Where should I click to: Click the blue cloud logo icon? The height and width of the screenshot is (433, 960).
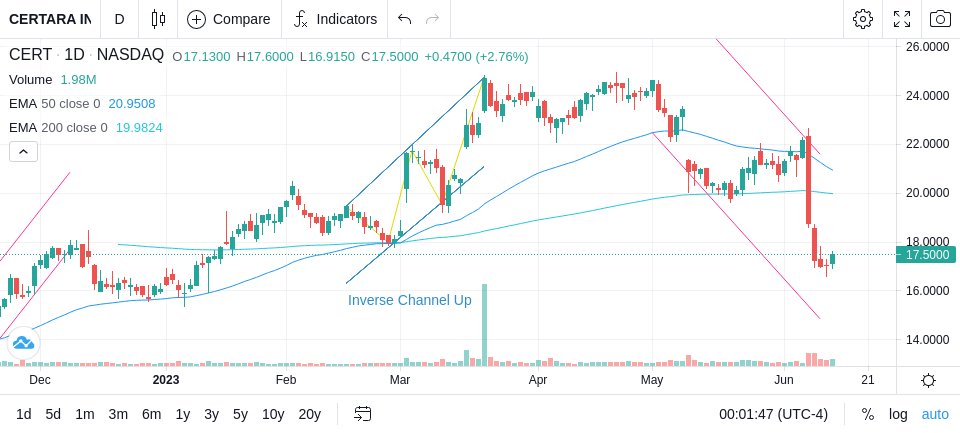pos(23,343)
